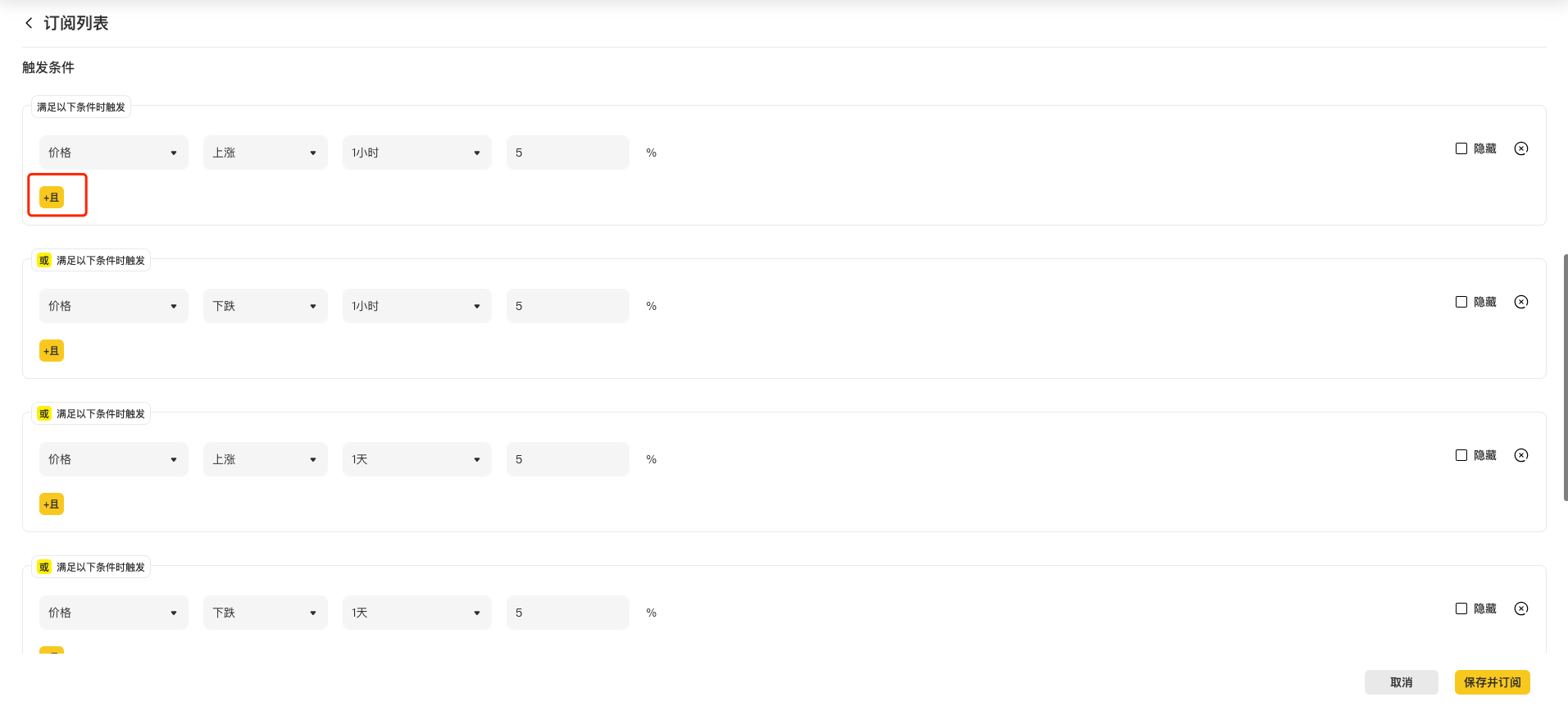Image resolution: width=1568 pixels, height=711 pixels.
Task: Open the 1天 period dropdown in third condition
Action: point(416,459)
